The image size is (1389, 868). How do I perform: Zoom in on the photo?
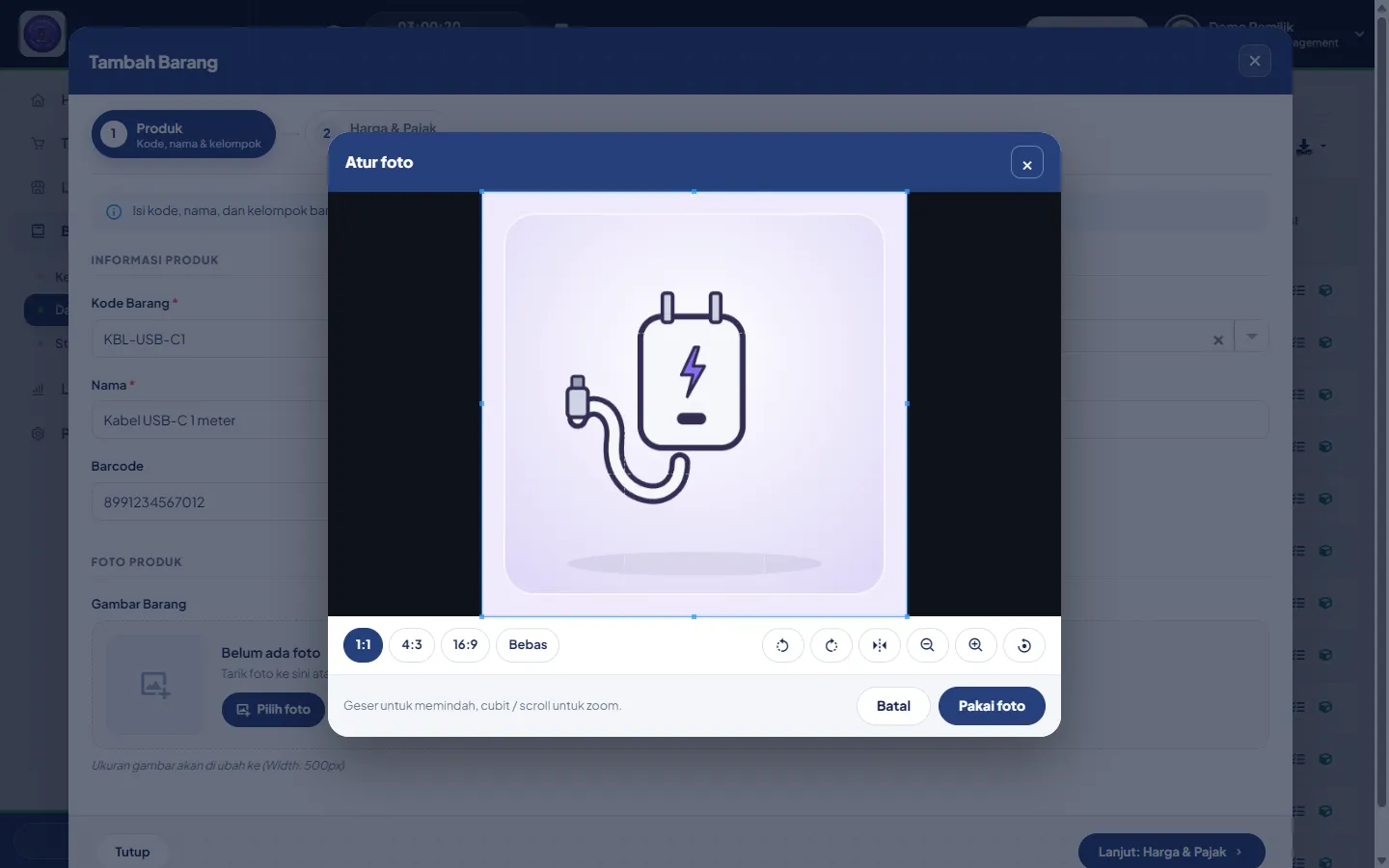976,645
